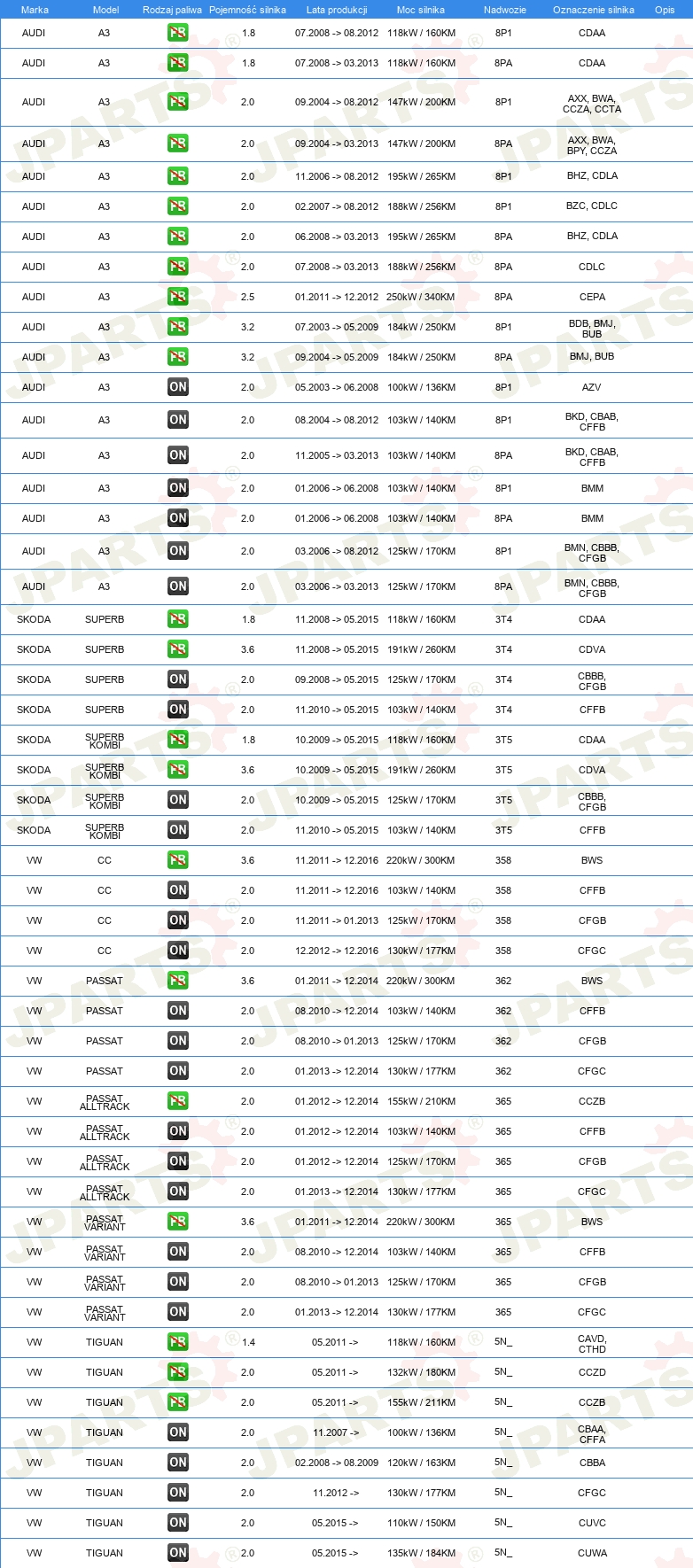Viewport: 693px width, 1568px height.
Task: Click the 132kW / 180KM cell
Action: coord(421,1372)
